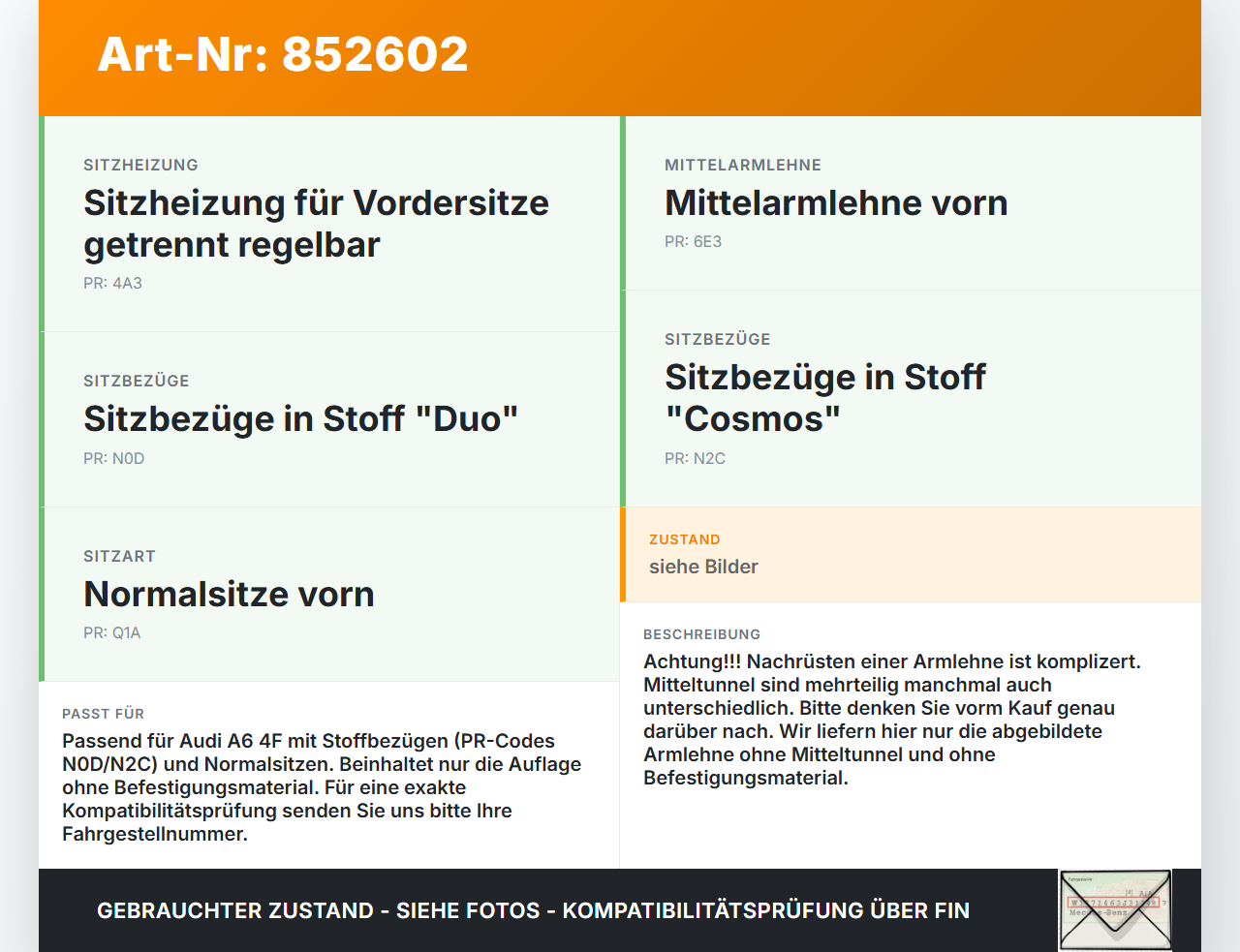
Task: Click the GEBRAUCHTER ZUSTAND footer banner text
Action: point(533,910)
